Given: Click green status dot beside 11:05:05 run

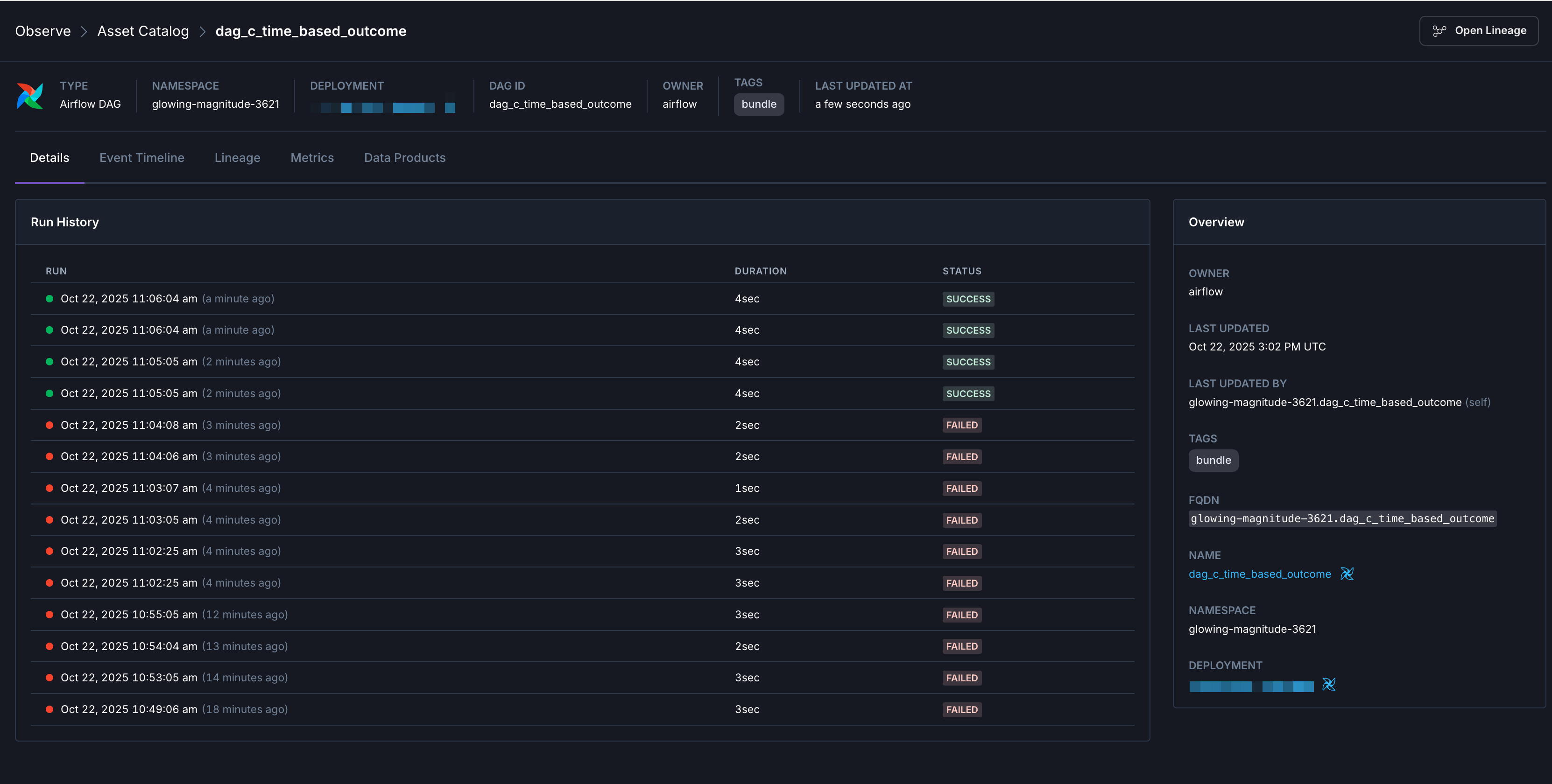Looking at the screenshot, I should pyautogui.click(x=49, y=361).
